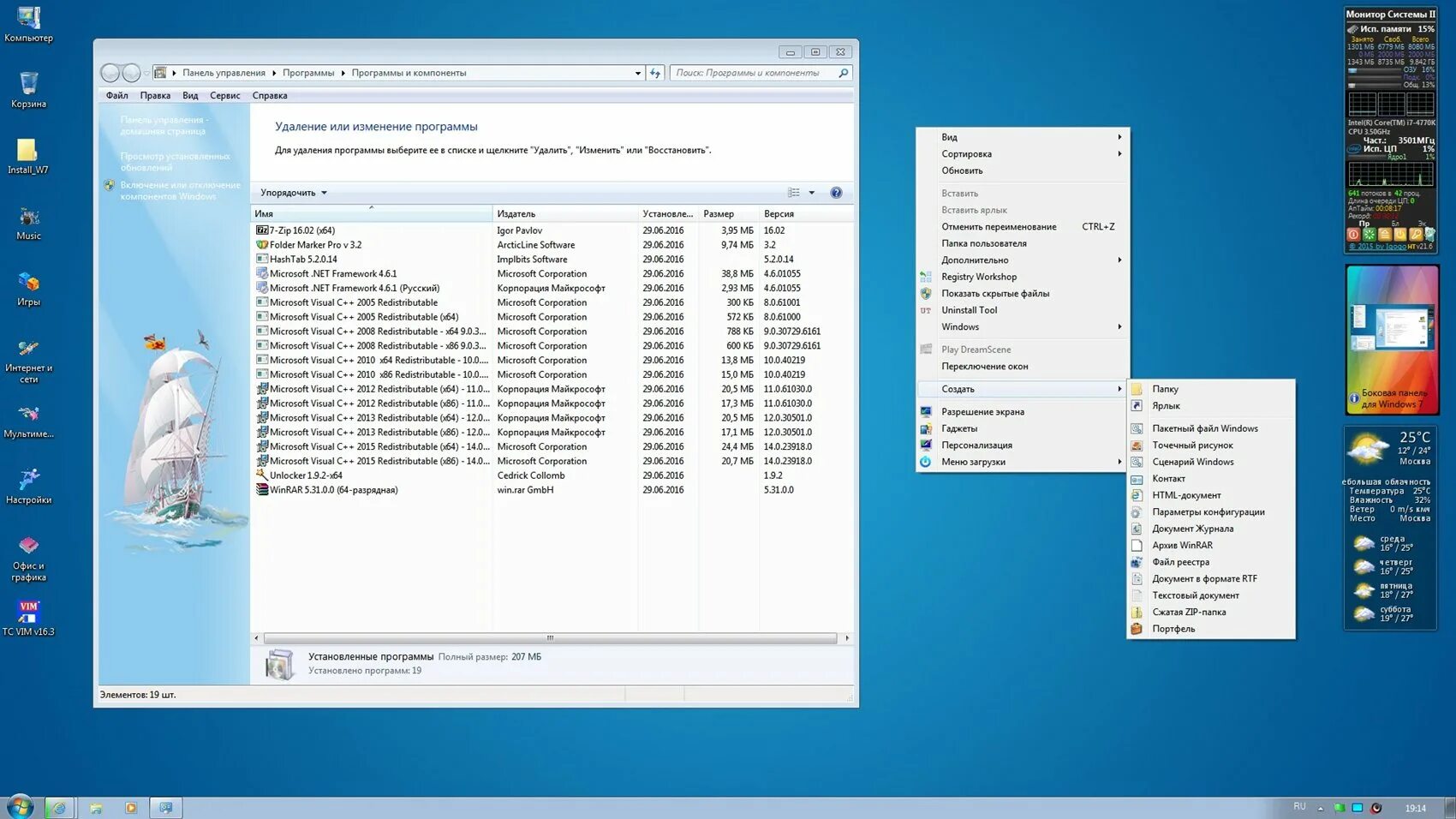The height and width of the screenshot is (819, 1456).
Task: Sort by the Размер column header
Action: (x=729, y=214)
